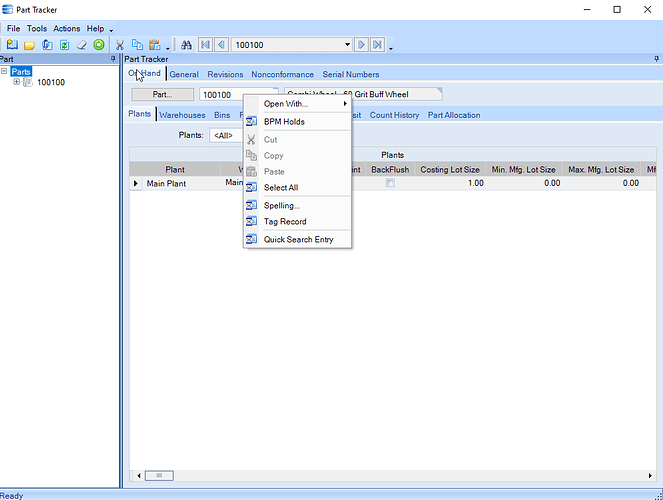663x500 pixels.
Task: Open the File menu
Action: pos(13,28)
